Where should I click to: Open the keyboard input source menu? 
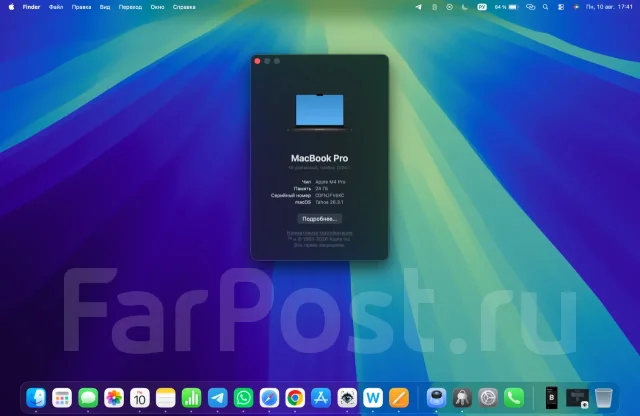point(482,7)
